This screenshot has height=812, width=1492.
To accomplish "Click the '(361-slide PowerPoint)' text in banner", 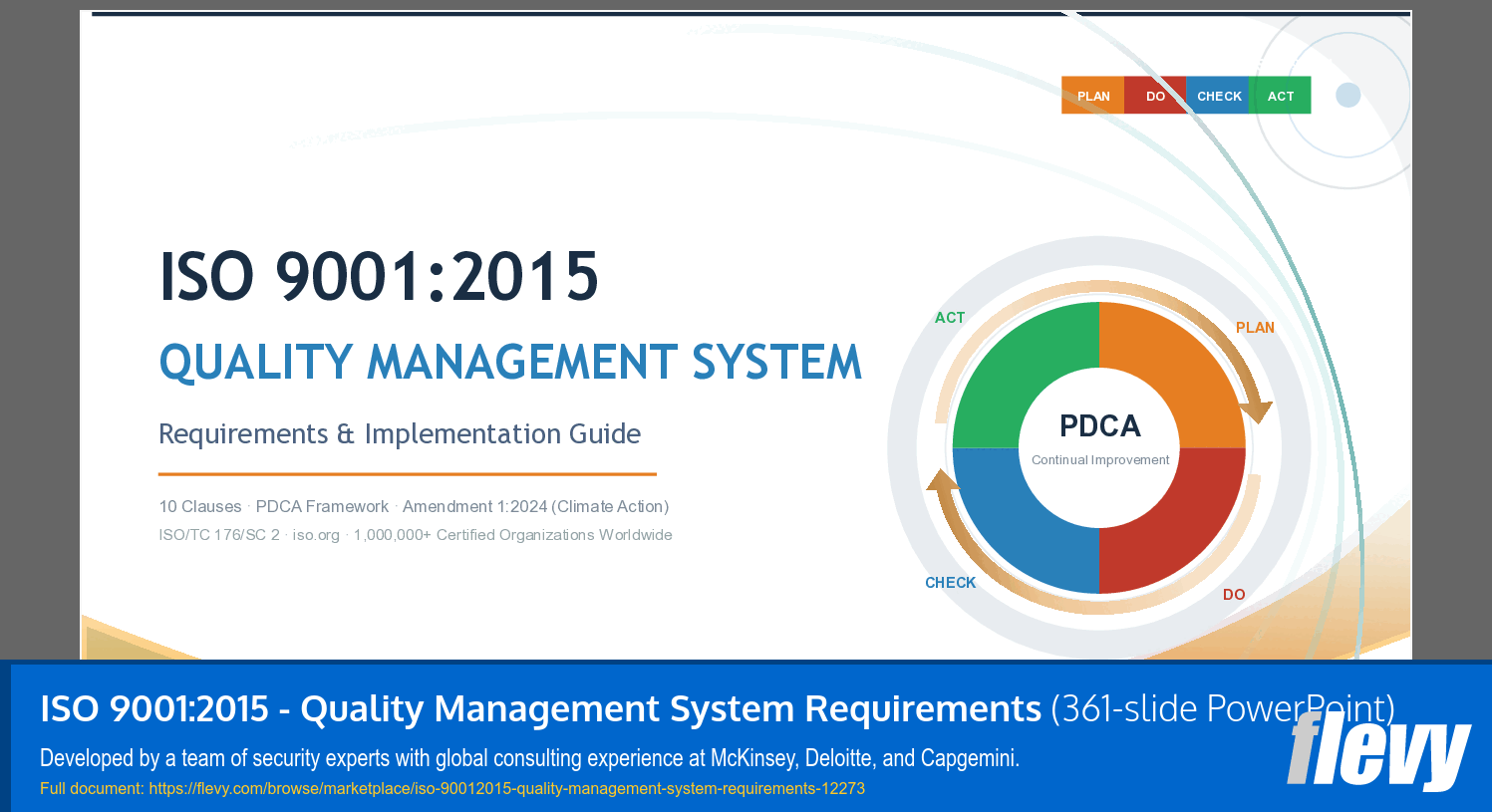I will pos(1223,708).
